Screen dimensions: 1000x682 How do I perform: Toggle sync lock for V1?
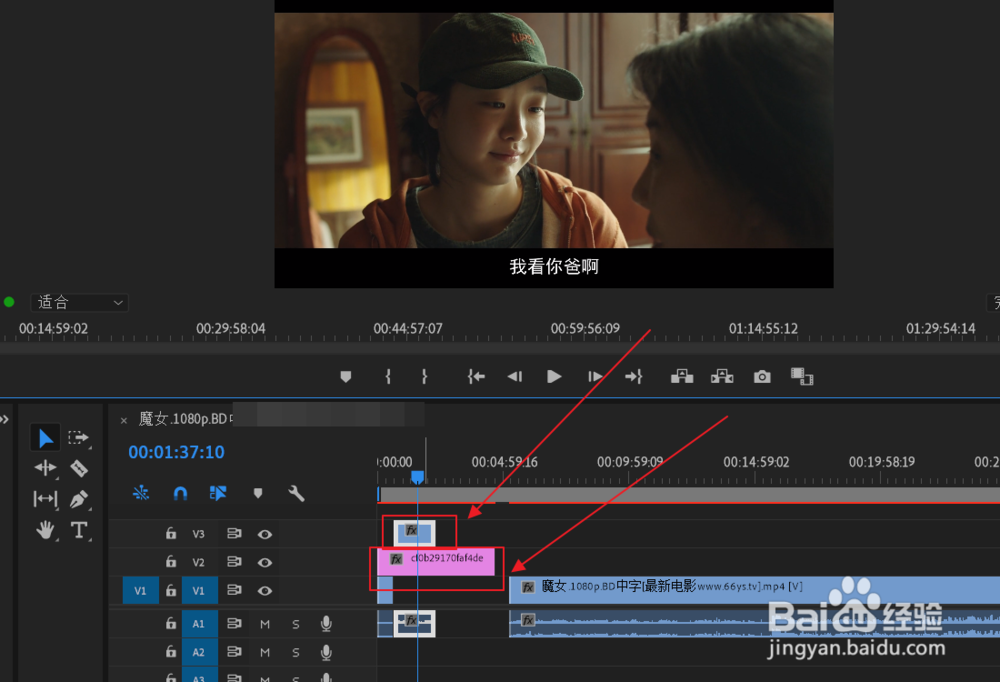click(x=234, y=590)
